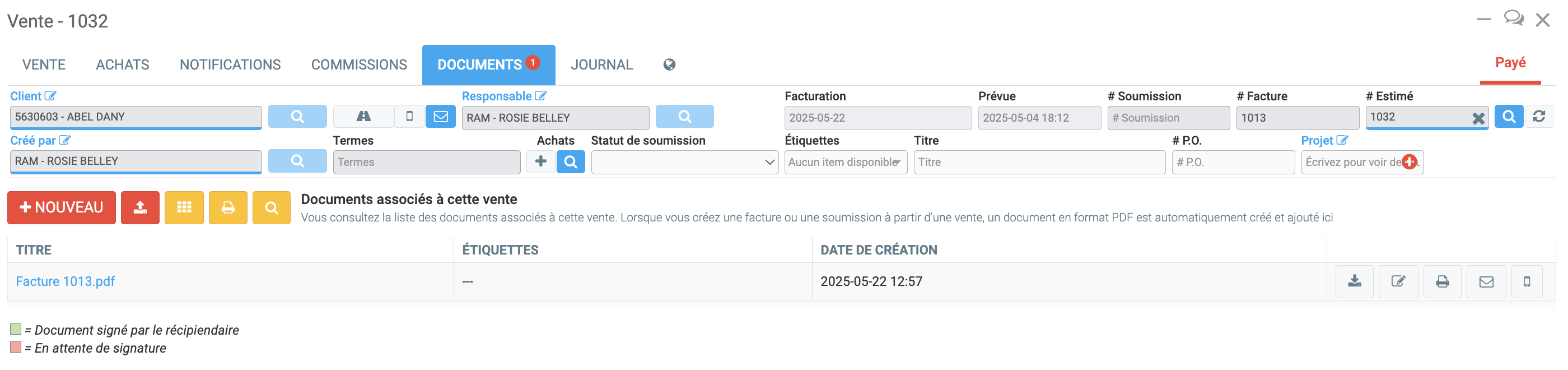
Task: Expand the Statut de soumission dropdown
Action: point(684,162)
